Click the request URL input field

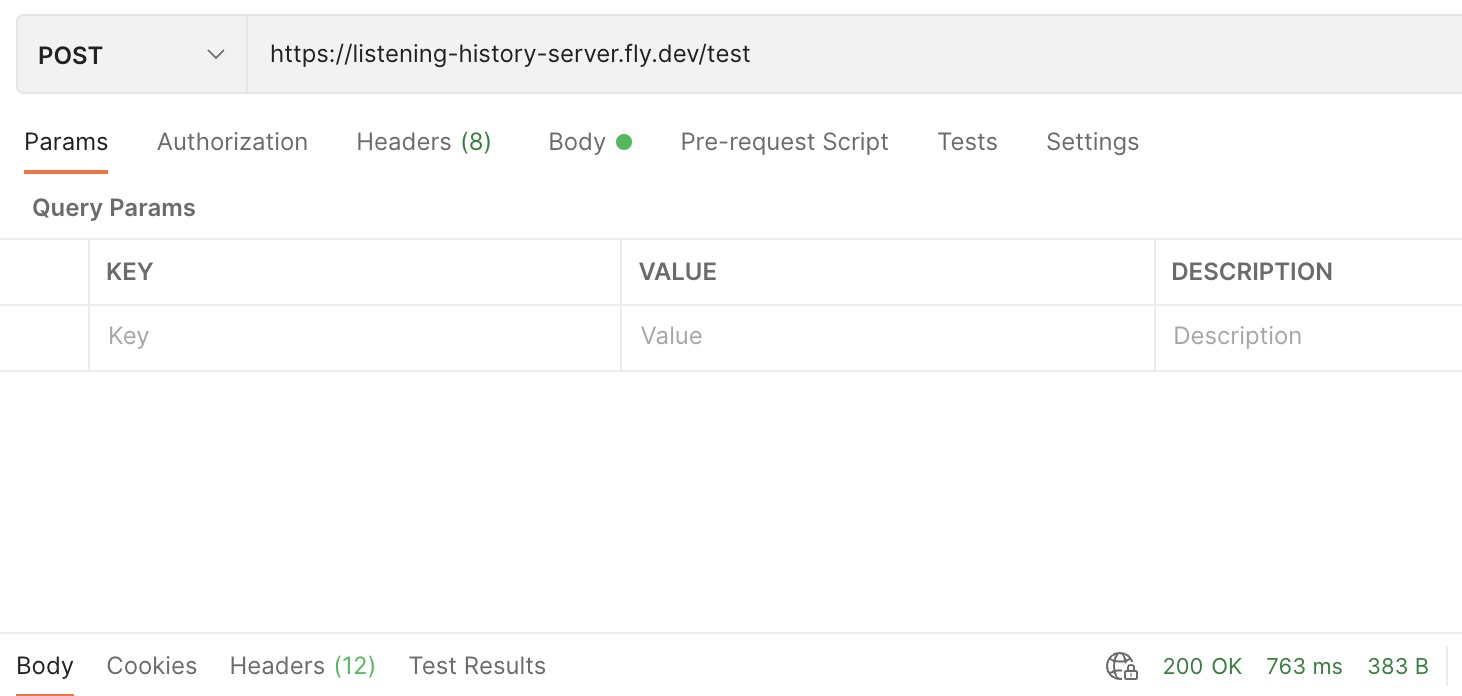(850, 55)
